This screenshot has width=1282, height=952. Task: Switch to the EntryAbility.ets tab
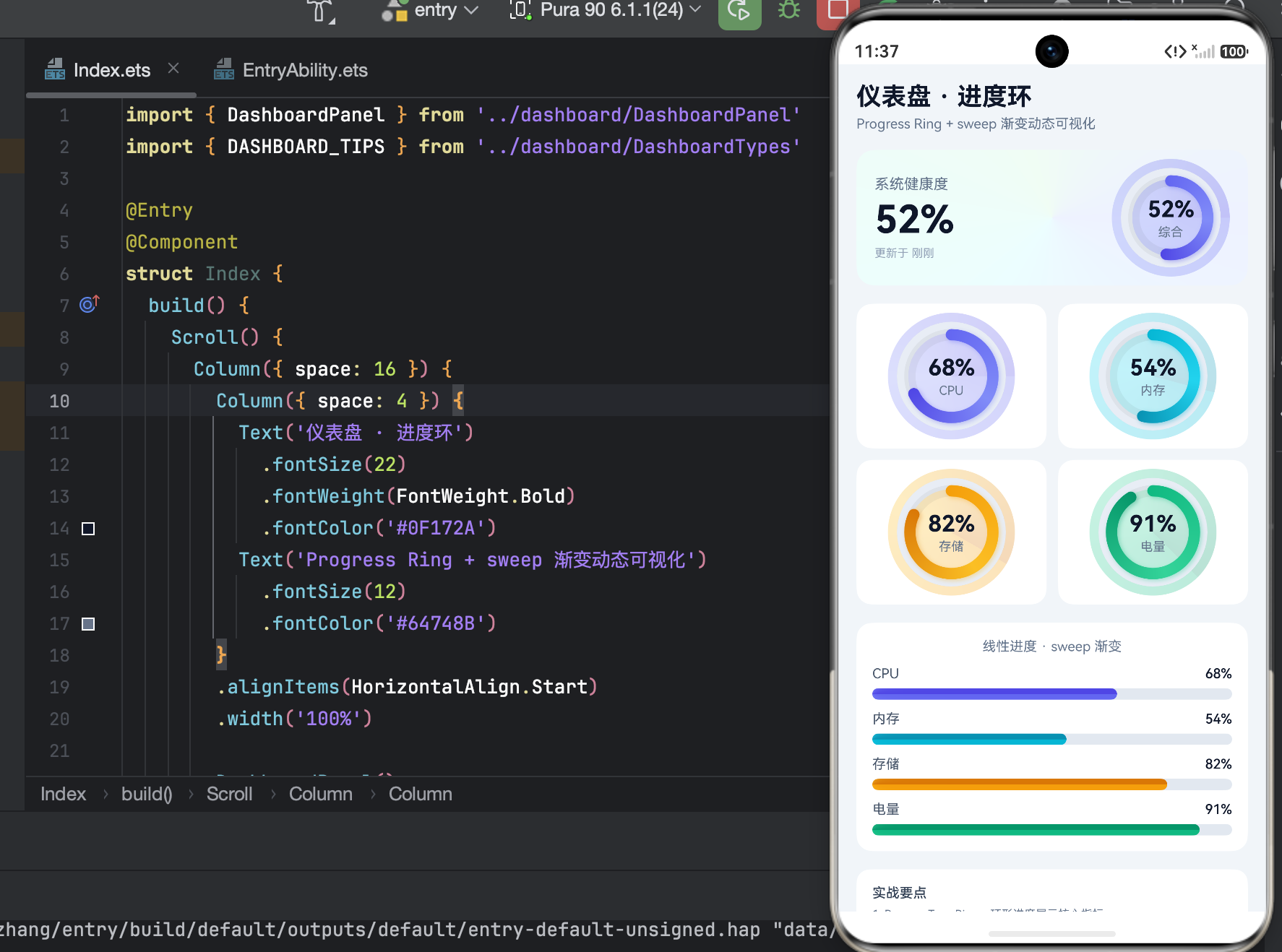[x=291, y=70]
